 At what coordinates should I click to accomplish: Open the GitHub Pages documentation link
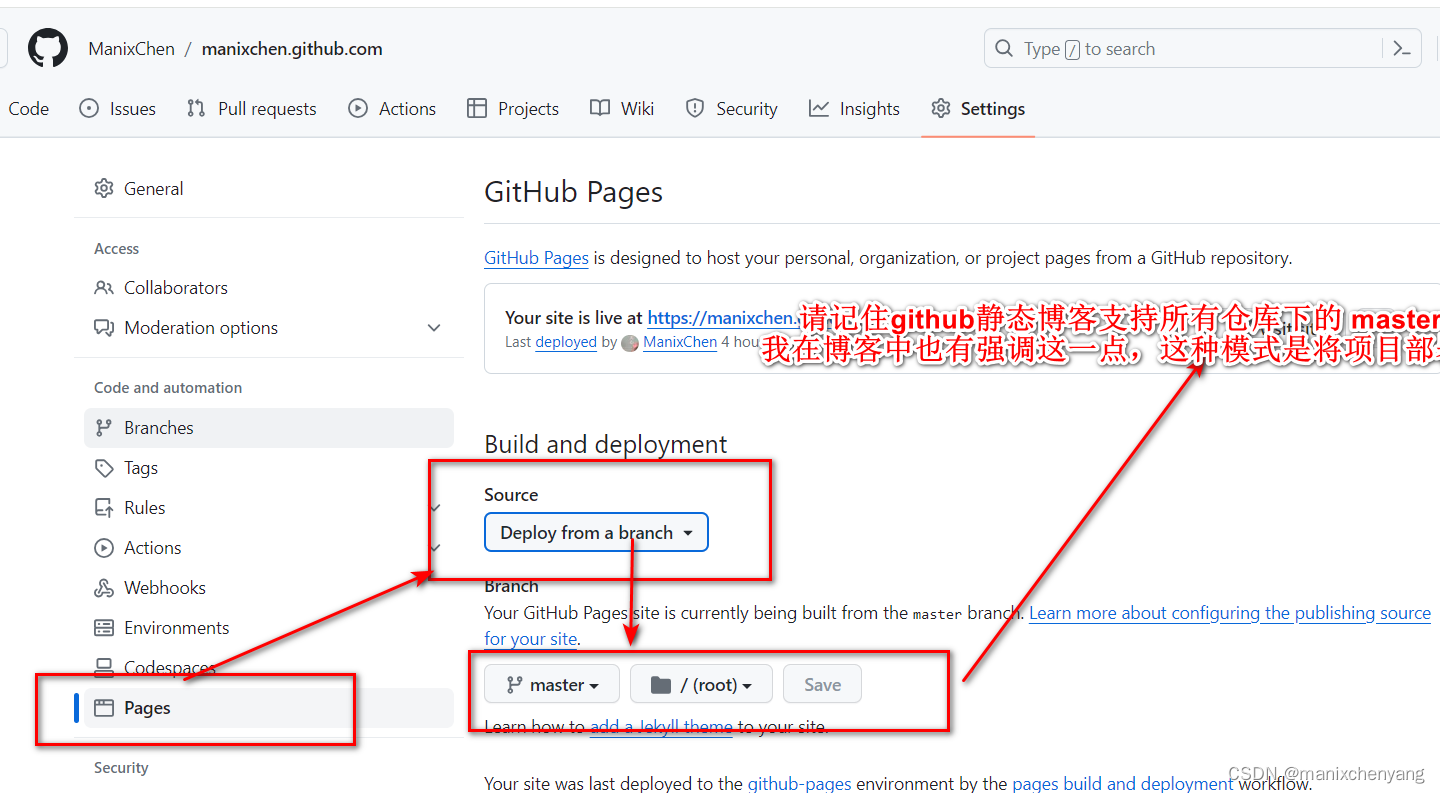point(536,258)
